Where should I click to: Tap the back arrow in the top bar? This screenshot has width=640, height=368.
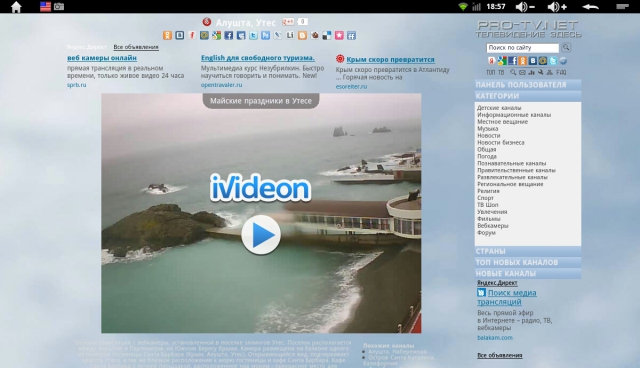pyautogui.click(x=590, y=7)
